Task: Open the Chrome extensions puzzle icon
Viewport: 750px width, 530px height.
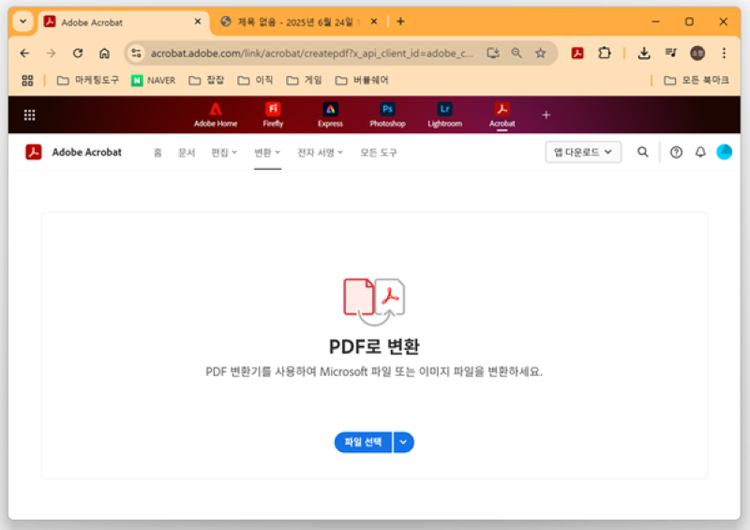Action: pos(605,53)
